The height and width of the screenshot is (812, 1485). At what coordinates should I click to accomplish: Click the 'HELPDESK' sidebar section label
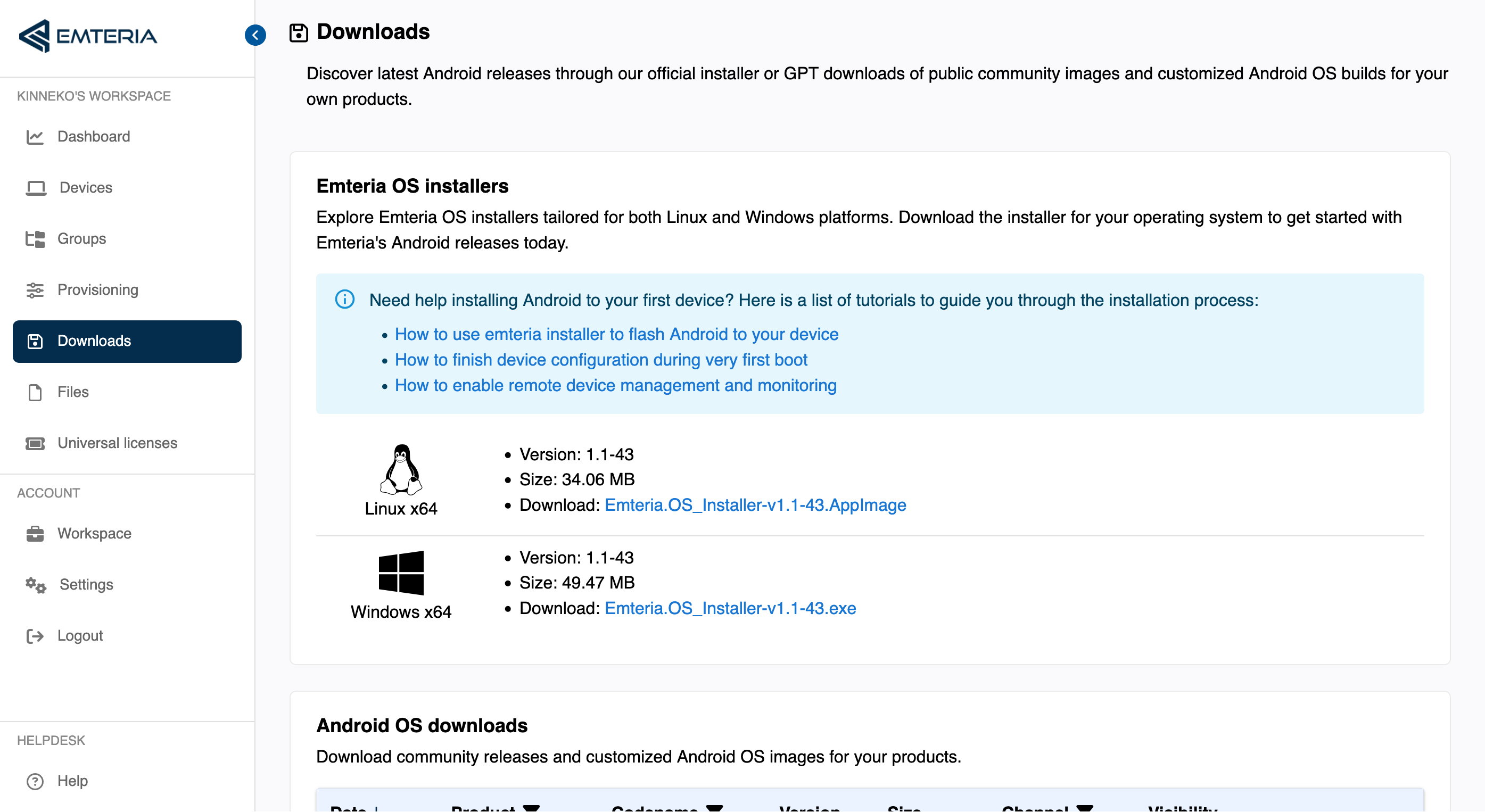point(51,741)
